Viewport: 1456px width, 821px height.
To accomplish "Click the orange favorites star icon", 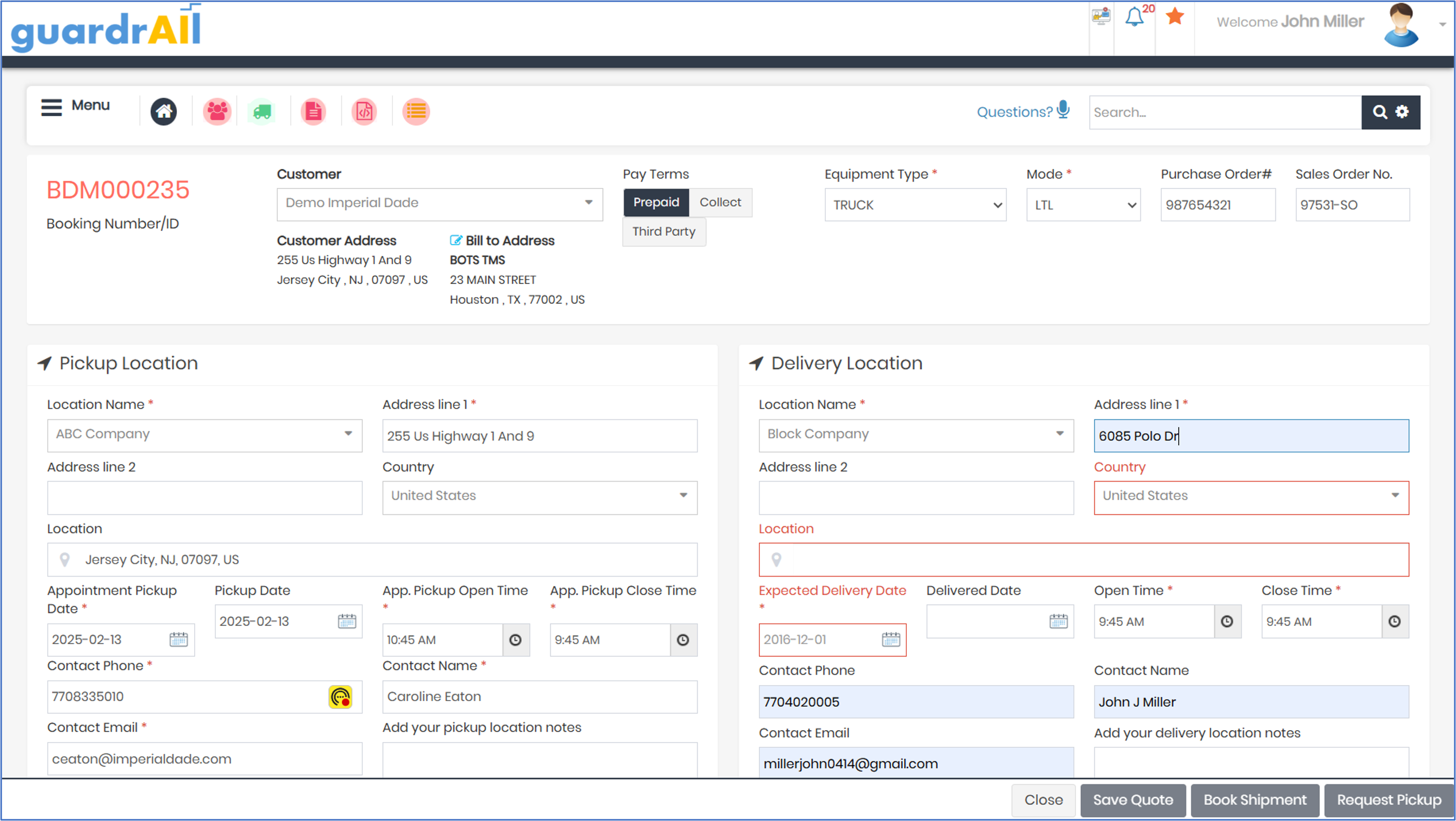I will pos(1175,17).
